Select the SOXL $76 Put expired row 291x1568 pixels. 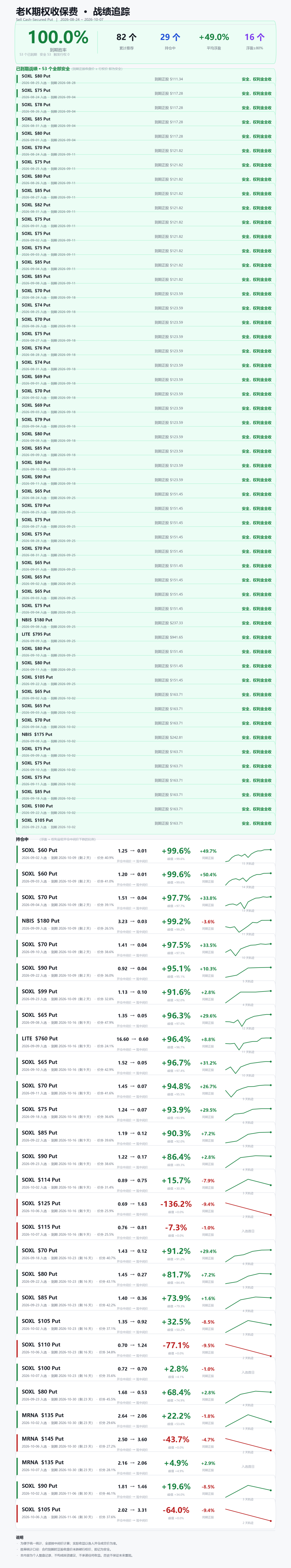(145, 351)
